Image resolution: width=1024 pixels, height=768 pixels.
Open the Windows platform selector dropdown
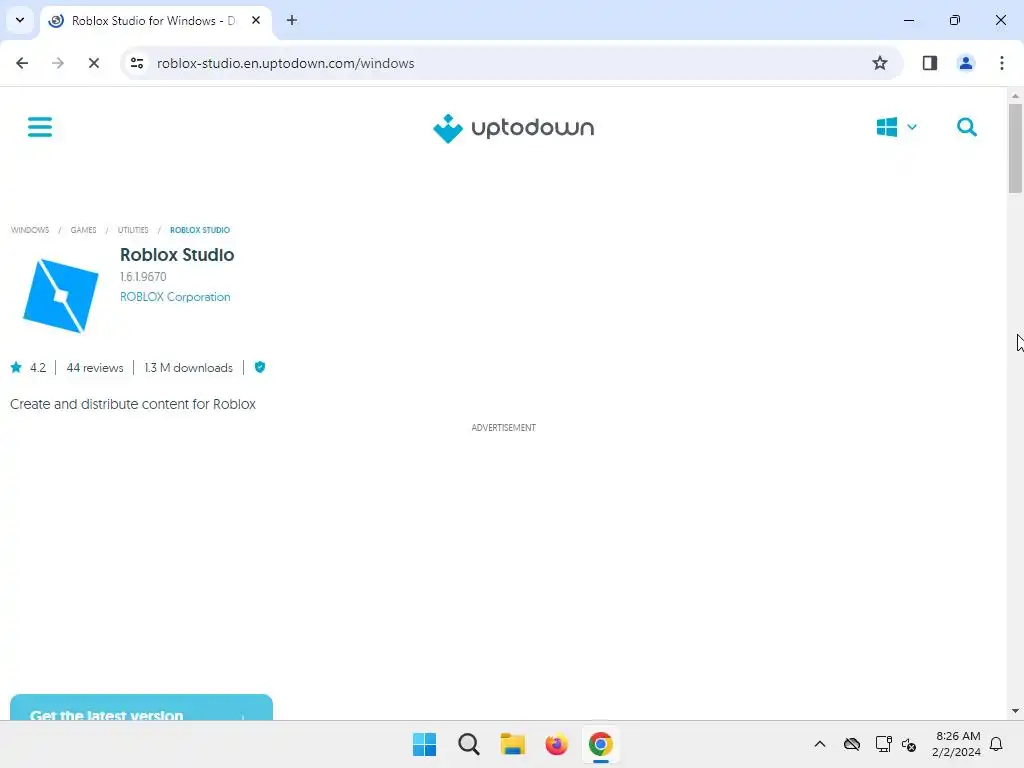point(897,127)
